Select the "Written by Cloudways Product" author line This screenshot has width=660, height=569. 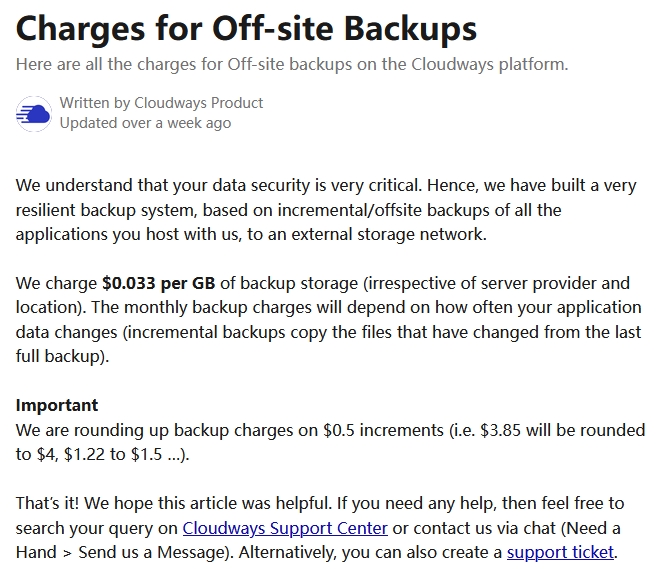161,102
